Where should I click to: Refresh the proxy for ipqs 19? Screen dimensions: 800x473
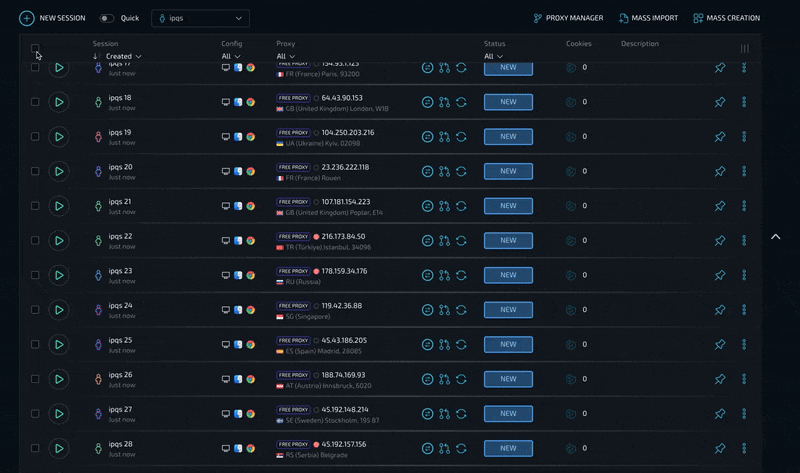coord(461,137)
